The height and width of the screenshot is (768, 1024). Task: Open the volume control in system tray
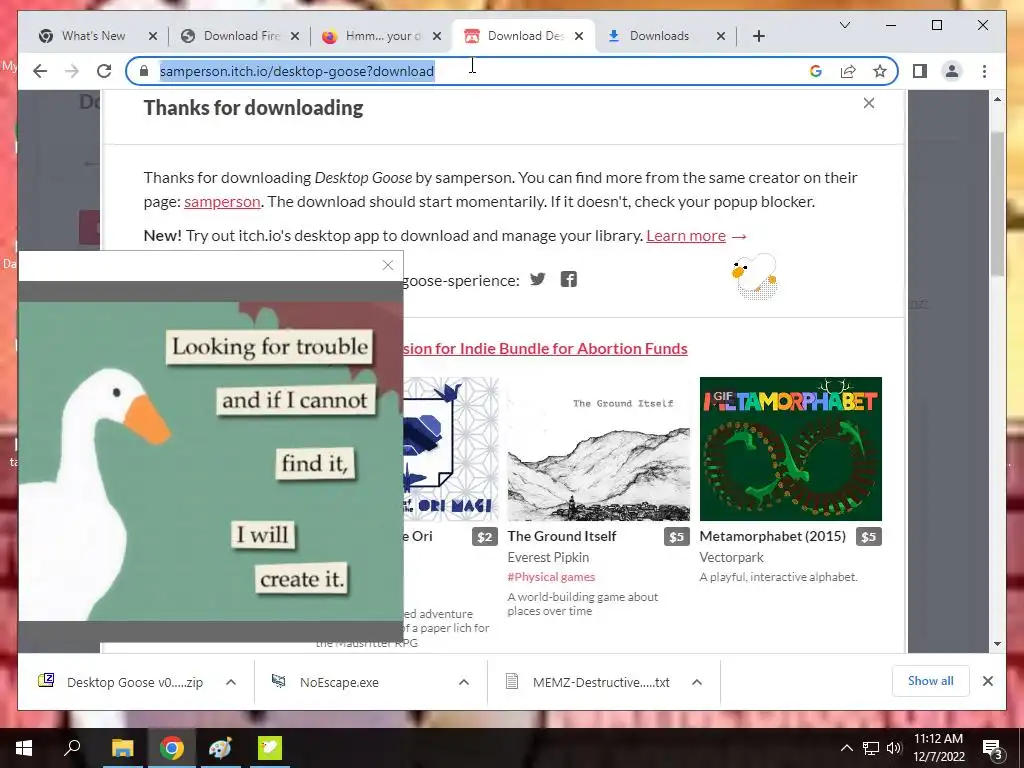[894, 748]
